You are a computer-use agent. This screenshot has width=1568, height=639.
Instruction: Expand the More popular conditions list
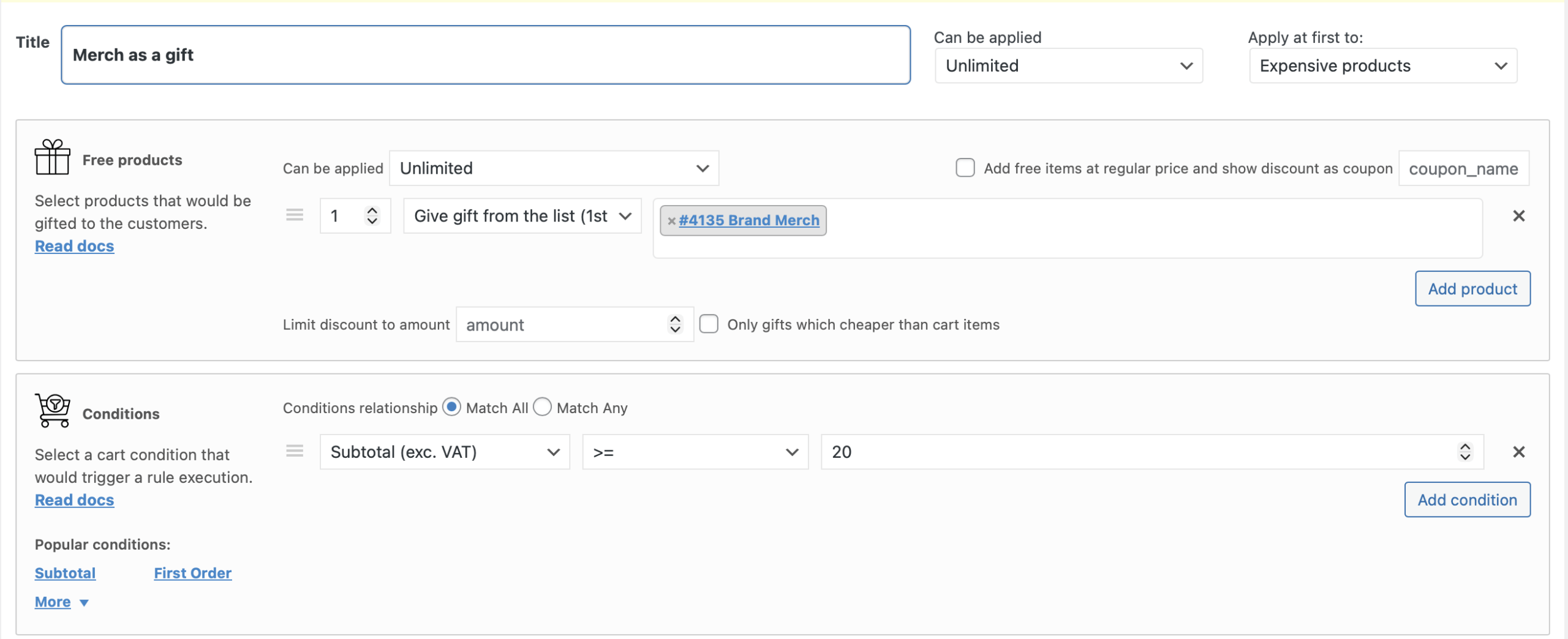pos(61,602)
